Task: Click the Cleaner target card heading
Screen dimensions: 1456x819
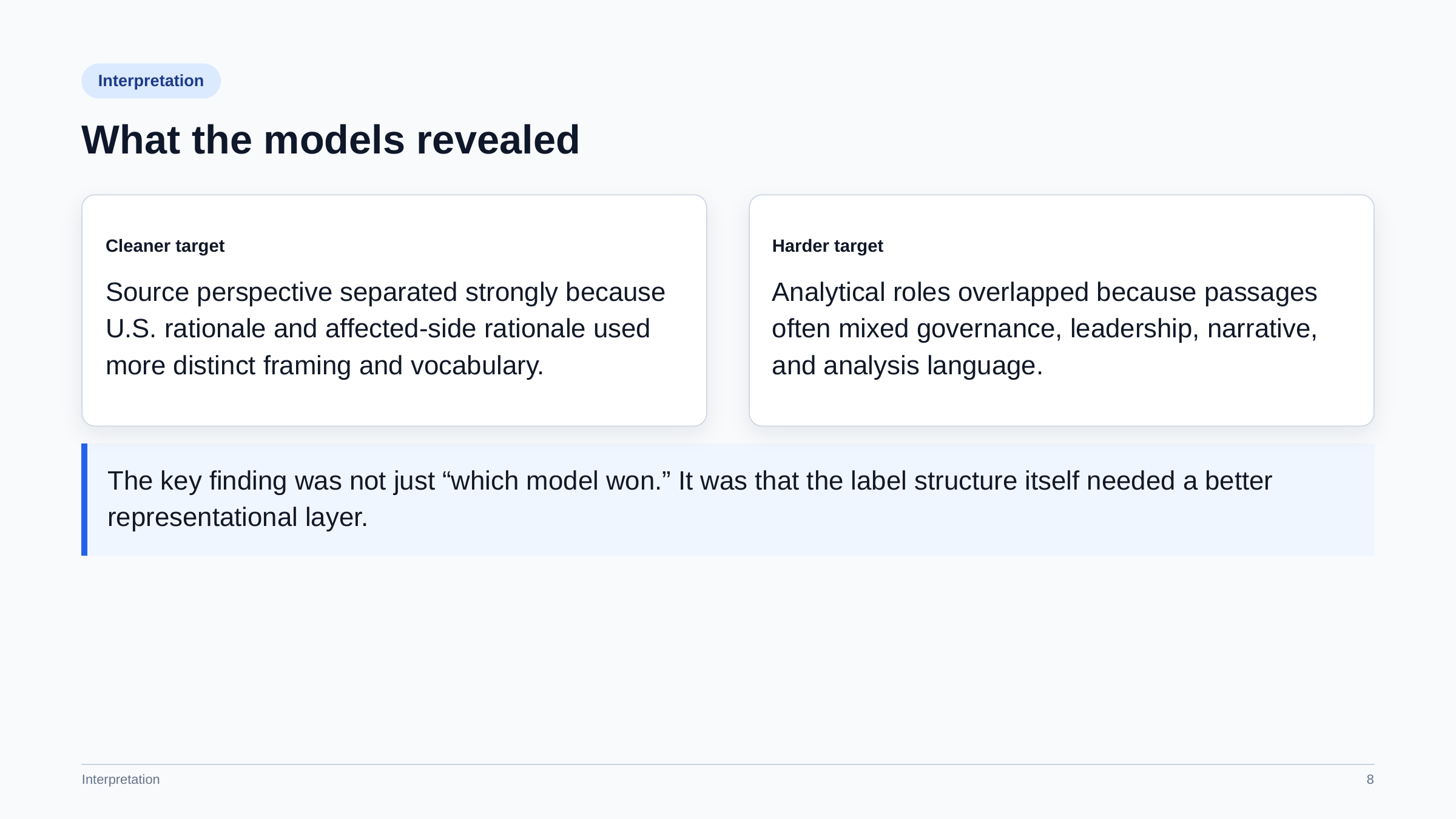Action: [x=165, y=246]
